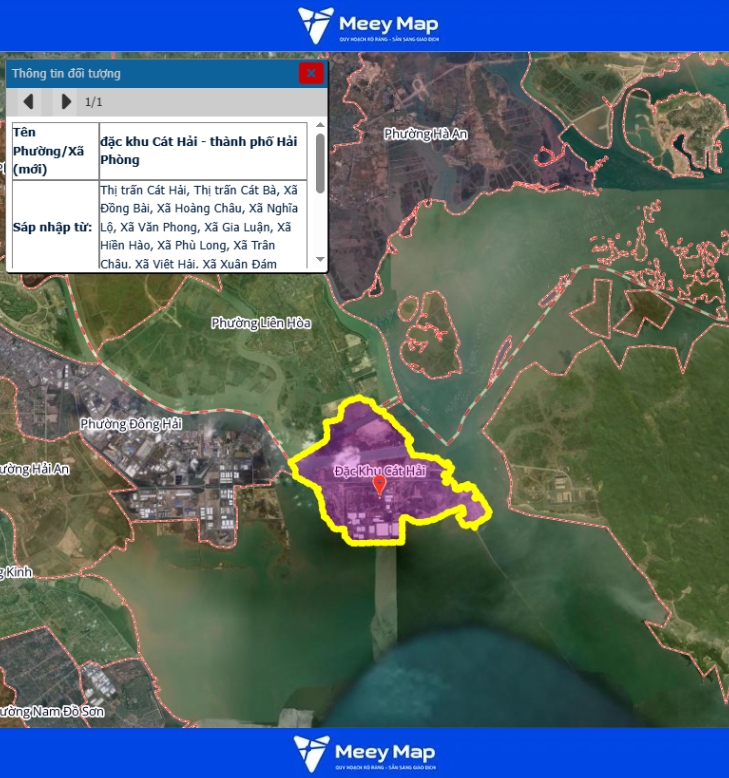The image size is (729, 778).
Task: Go to next feature with right arrow
Action: [65, 101]
